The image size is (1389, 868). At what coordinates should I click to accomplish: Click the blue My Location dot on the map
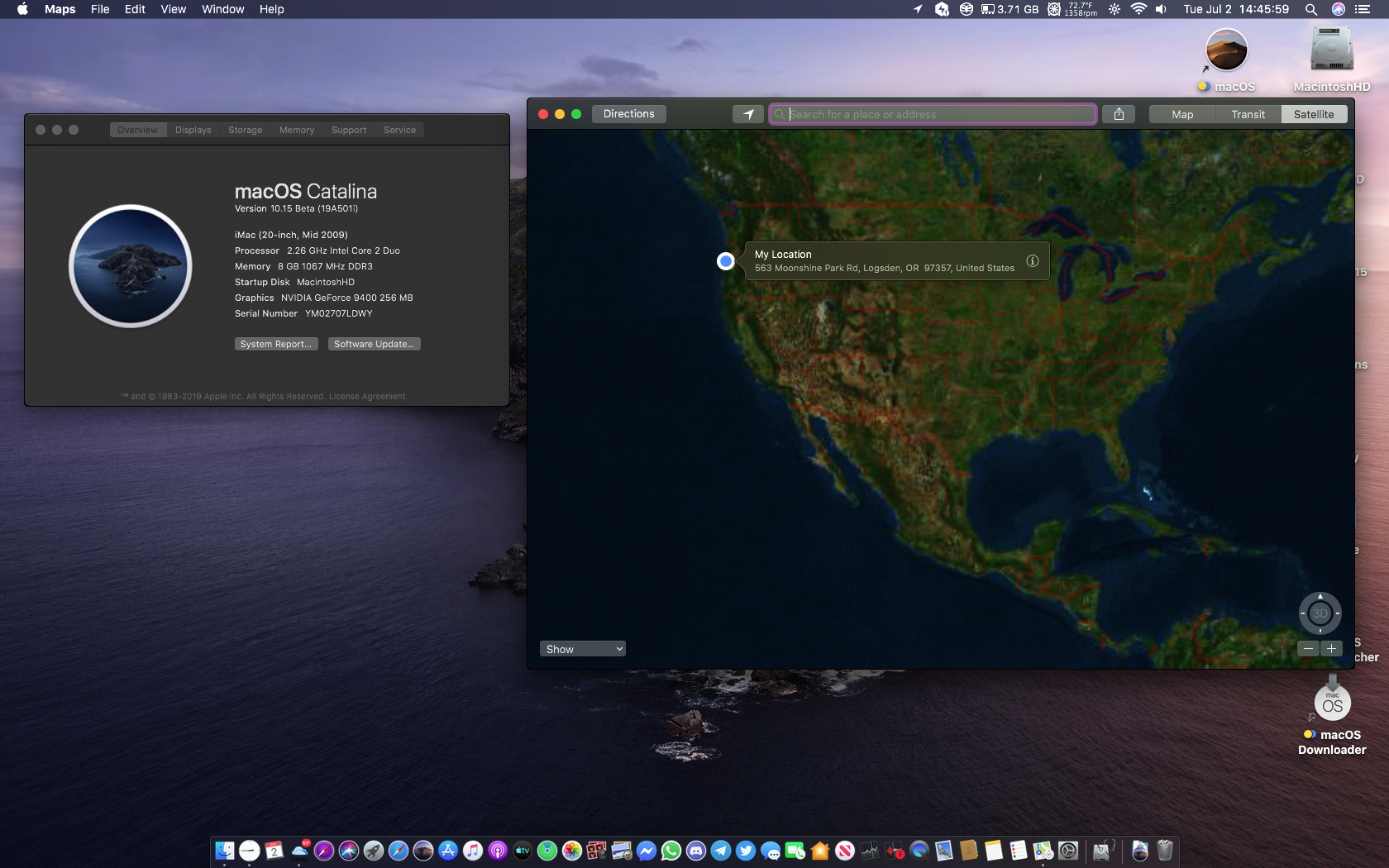pos(725,261)
